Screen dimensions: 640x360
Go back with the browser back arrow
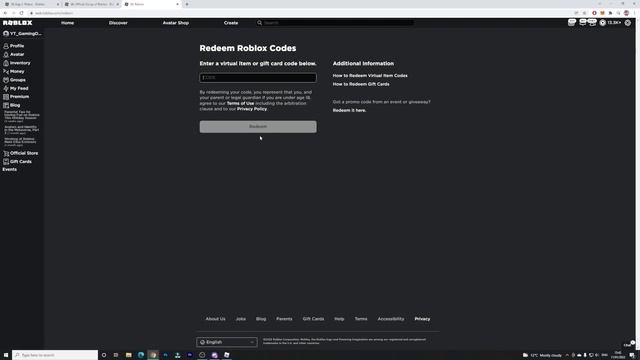click(5, 13)
